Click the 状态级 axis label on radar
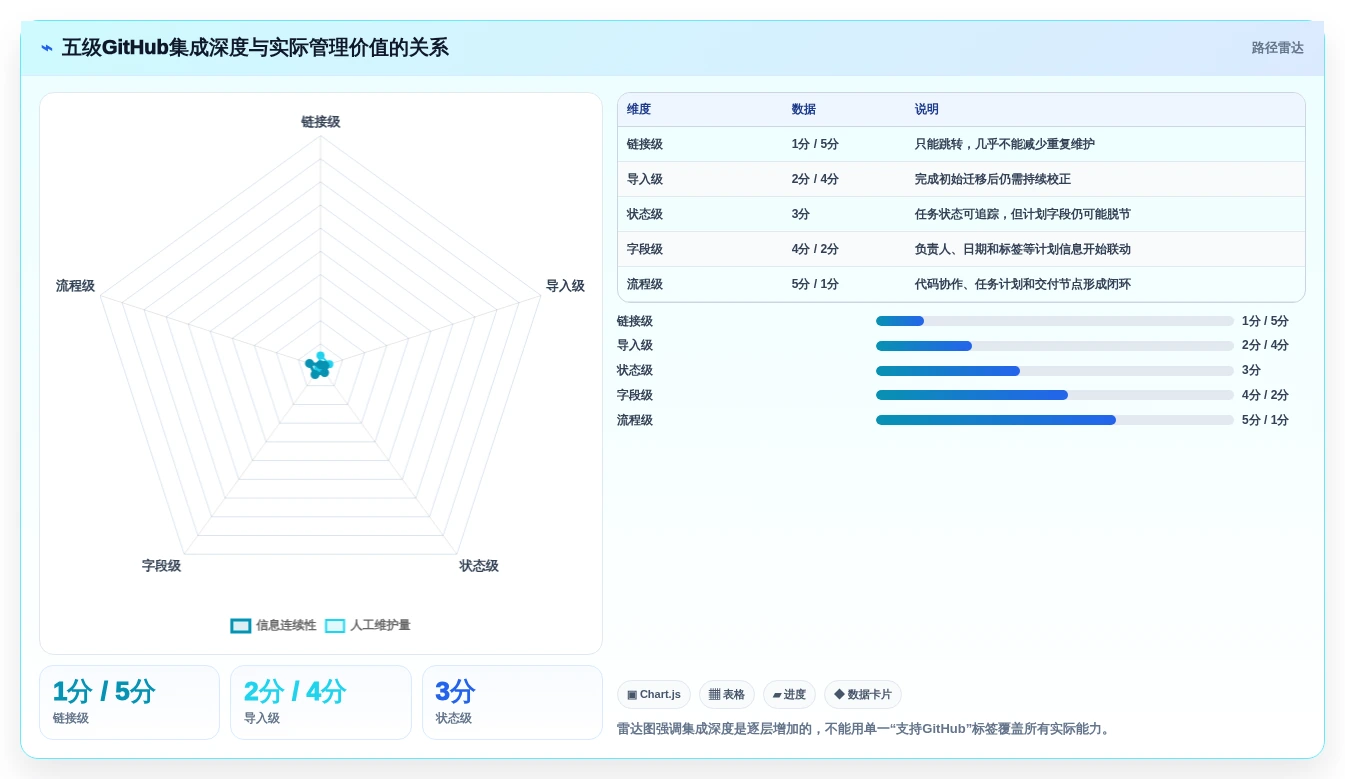This screenshot has height=779, width=1345. [479, 566]
